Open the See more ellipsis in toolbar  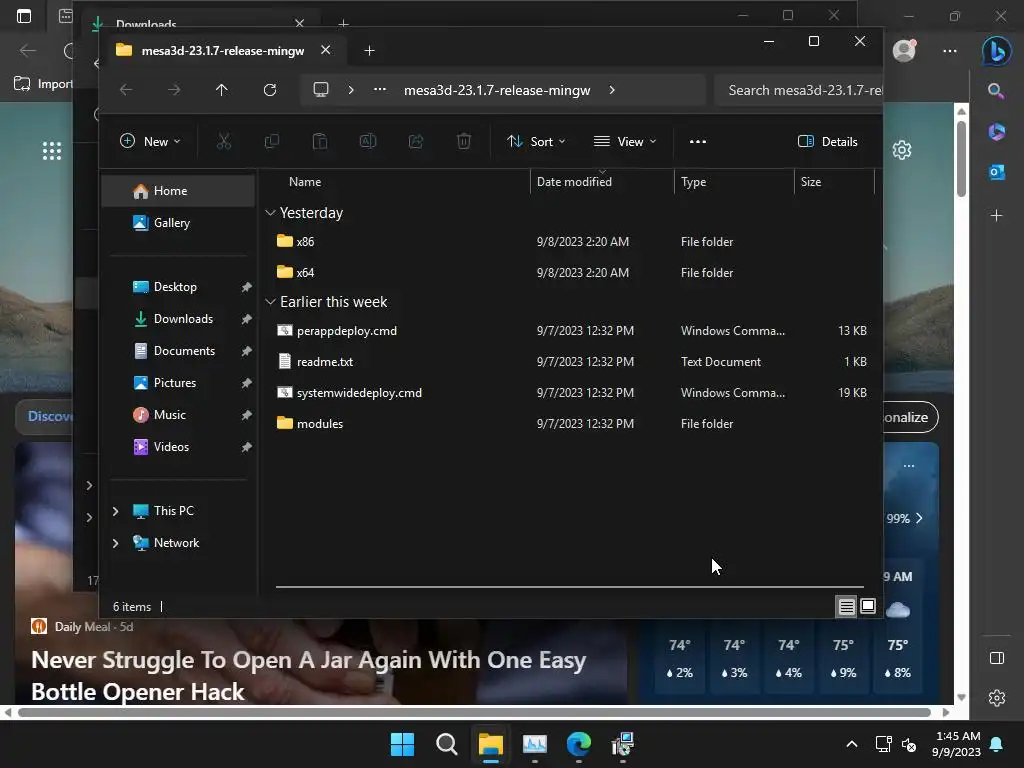[697, 141]
